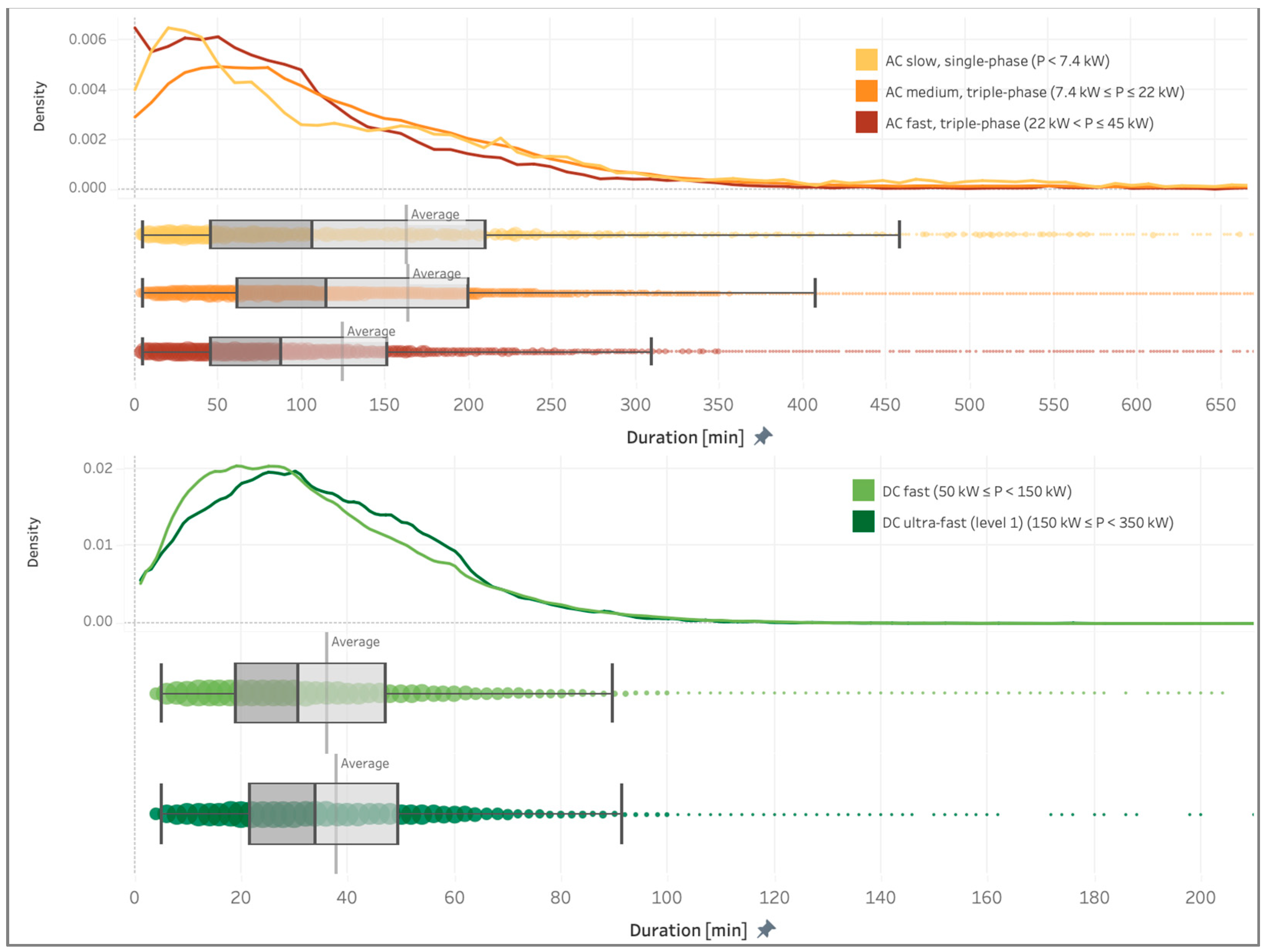
Task: Click the lower Duration [min] axis title
Action: pos(688,930)
